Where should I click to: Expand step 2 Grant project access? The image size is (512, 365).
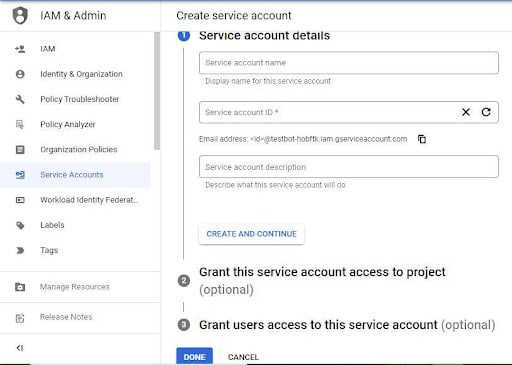pos(322,281)
